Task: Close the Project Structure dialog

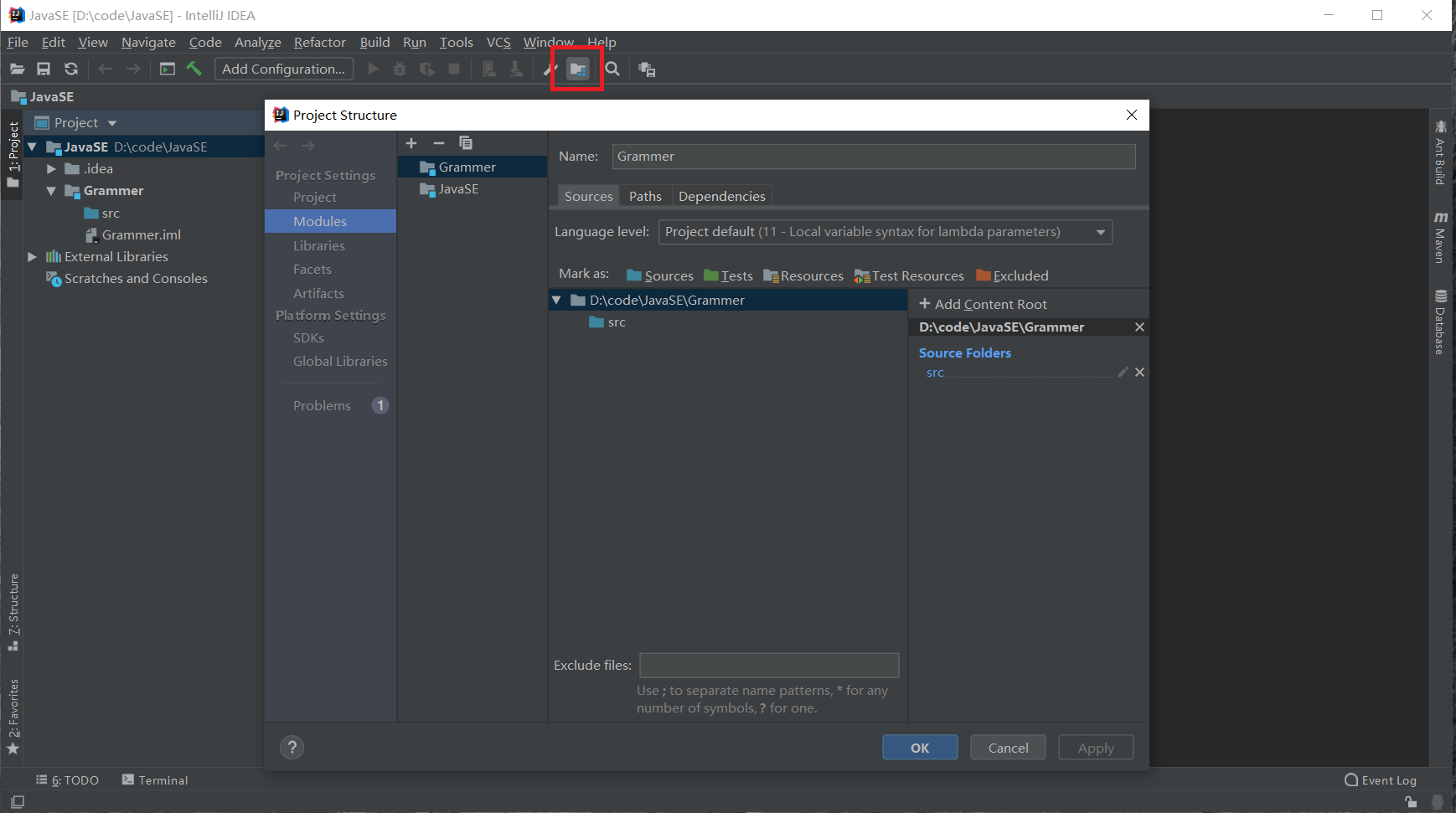Action: coord(1132,115)
